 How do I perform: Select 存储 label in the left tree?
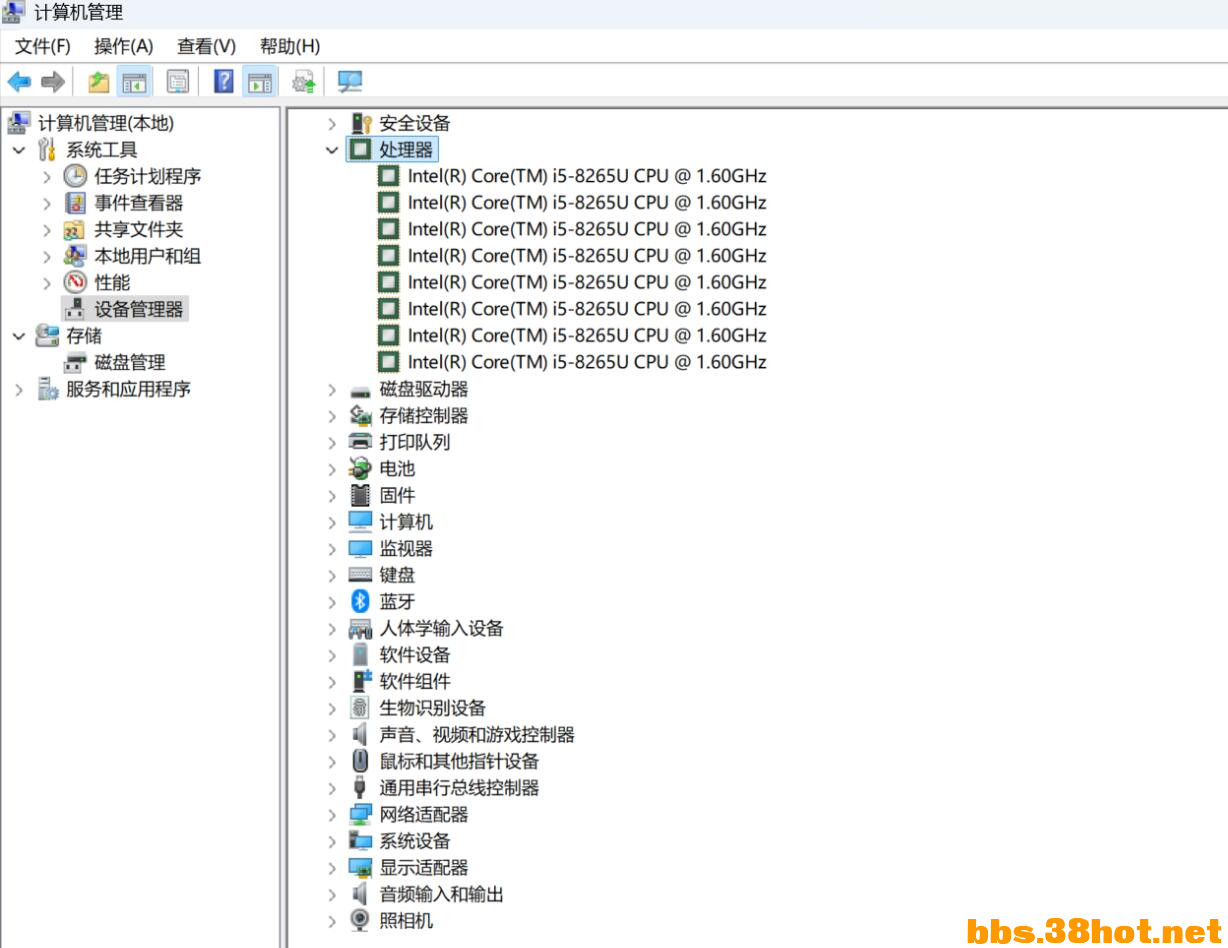(x=84, y=336)
